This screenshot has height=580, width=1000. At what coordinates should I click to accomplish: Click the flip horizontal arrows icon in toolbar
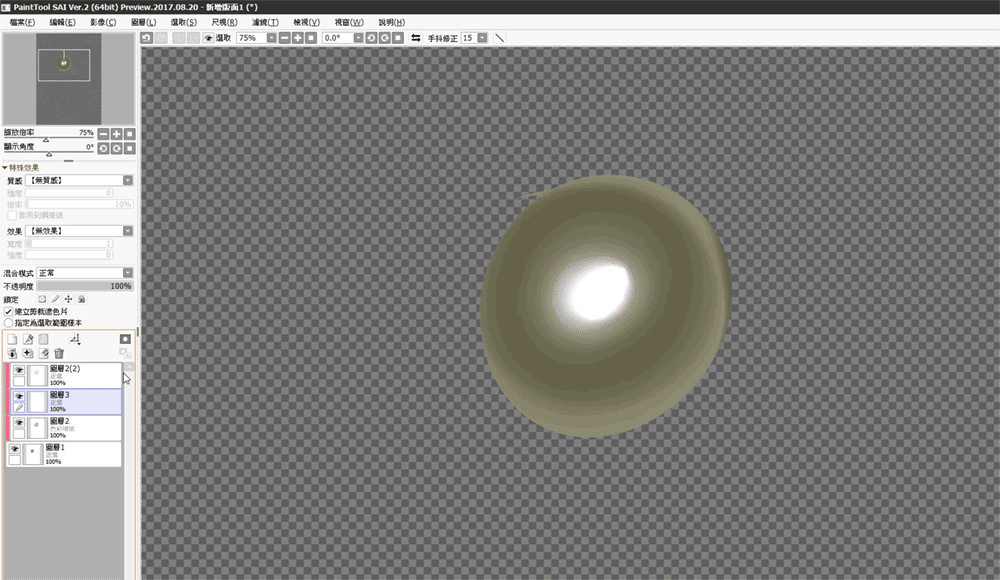(416, 37)
